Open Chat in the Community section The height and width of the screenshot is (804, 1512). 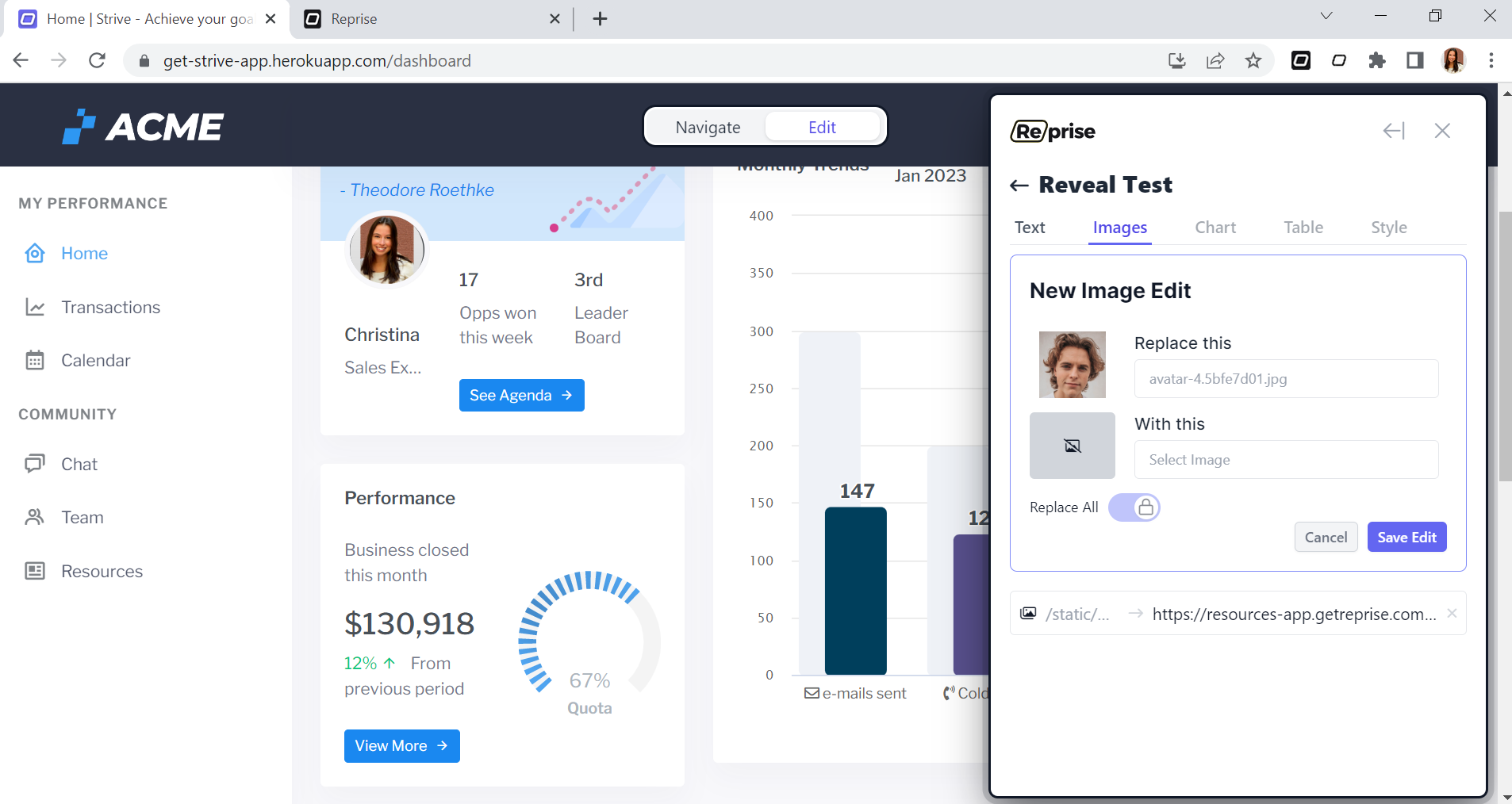(x=79, y=464)
